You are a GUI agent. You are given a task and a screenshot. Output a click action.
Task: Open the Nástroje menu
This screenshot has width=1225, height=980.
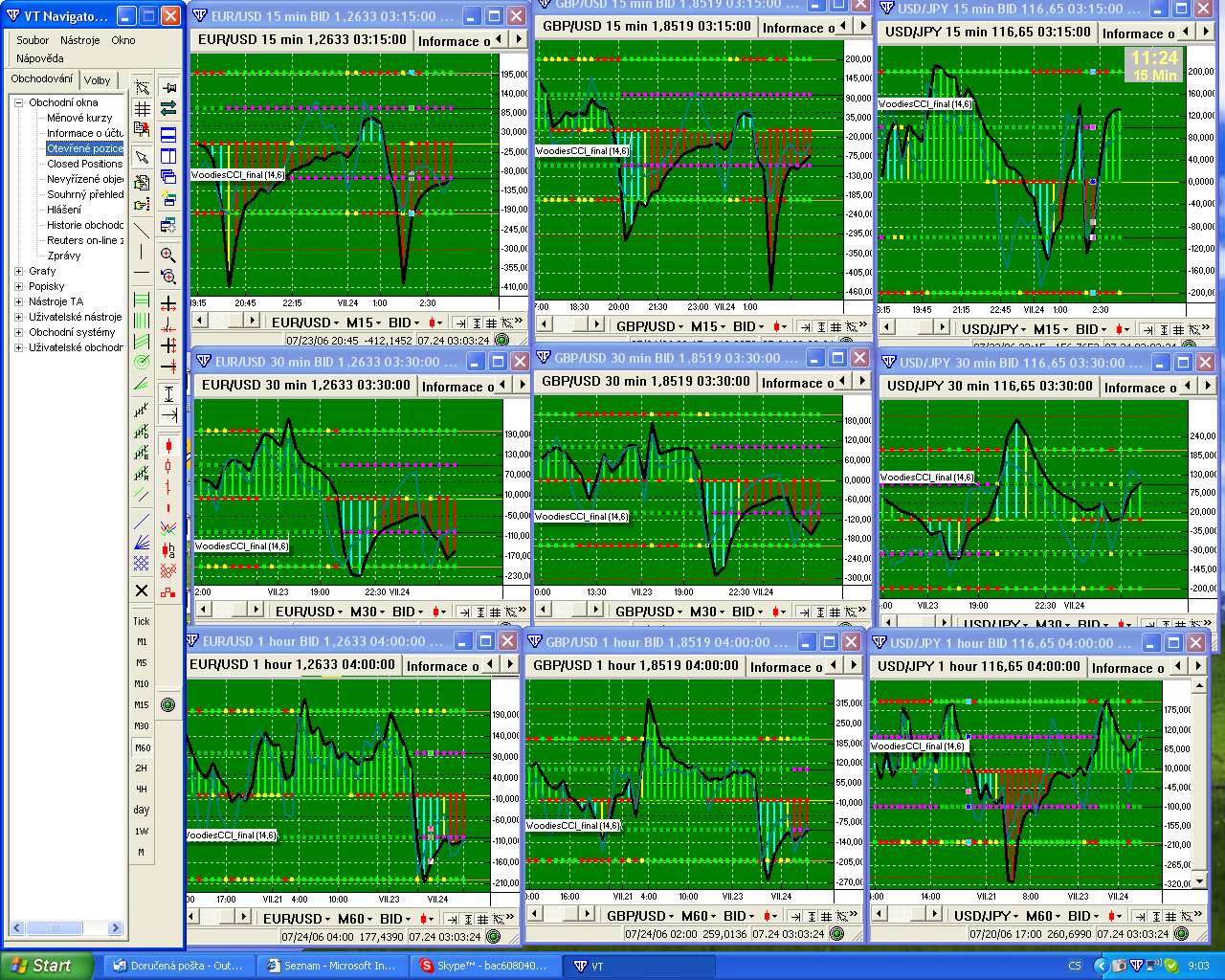[80, 40]
